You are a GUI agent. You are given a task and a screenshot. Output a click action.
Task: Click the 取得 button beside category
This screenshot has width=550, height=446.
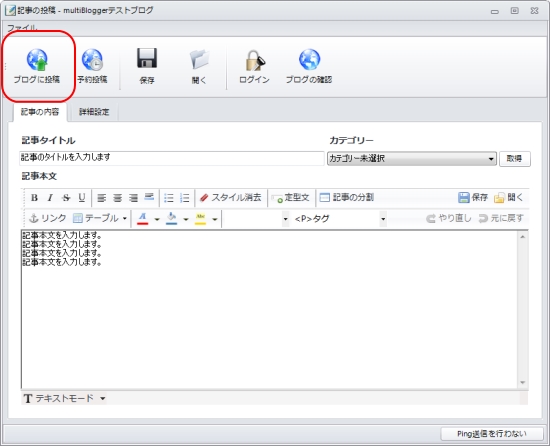click(515, 159)
